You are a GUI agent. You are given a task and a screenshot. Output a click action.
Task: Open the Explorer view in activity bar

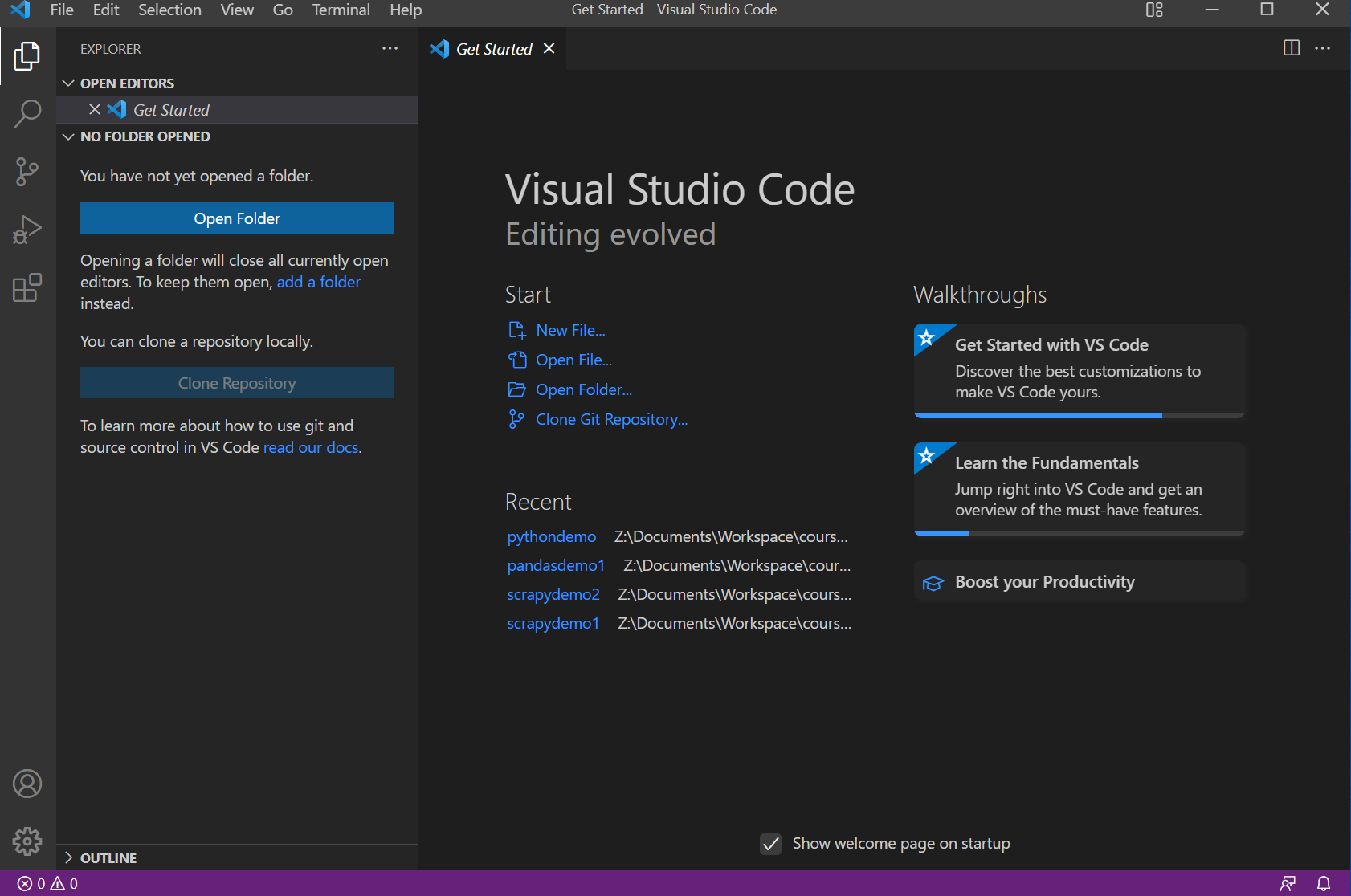[x=27, y=56]
